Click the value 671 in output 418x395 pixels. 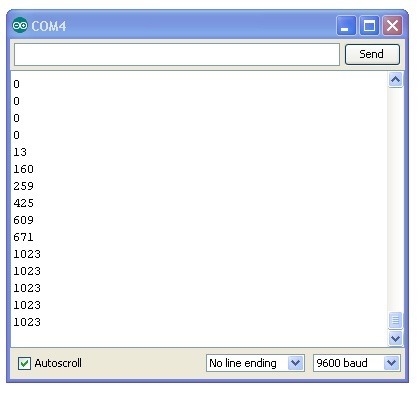click(x=23, y=237)
